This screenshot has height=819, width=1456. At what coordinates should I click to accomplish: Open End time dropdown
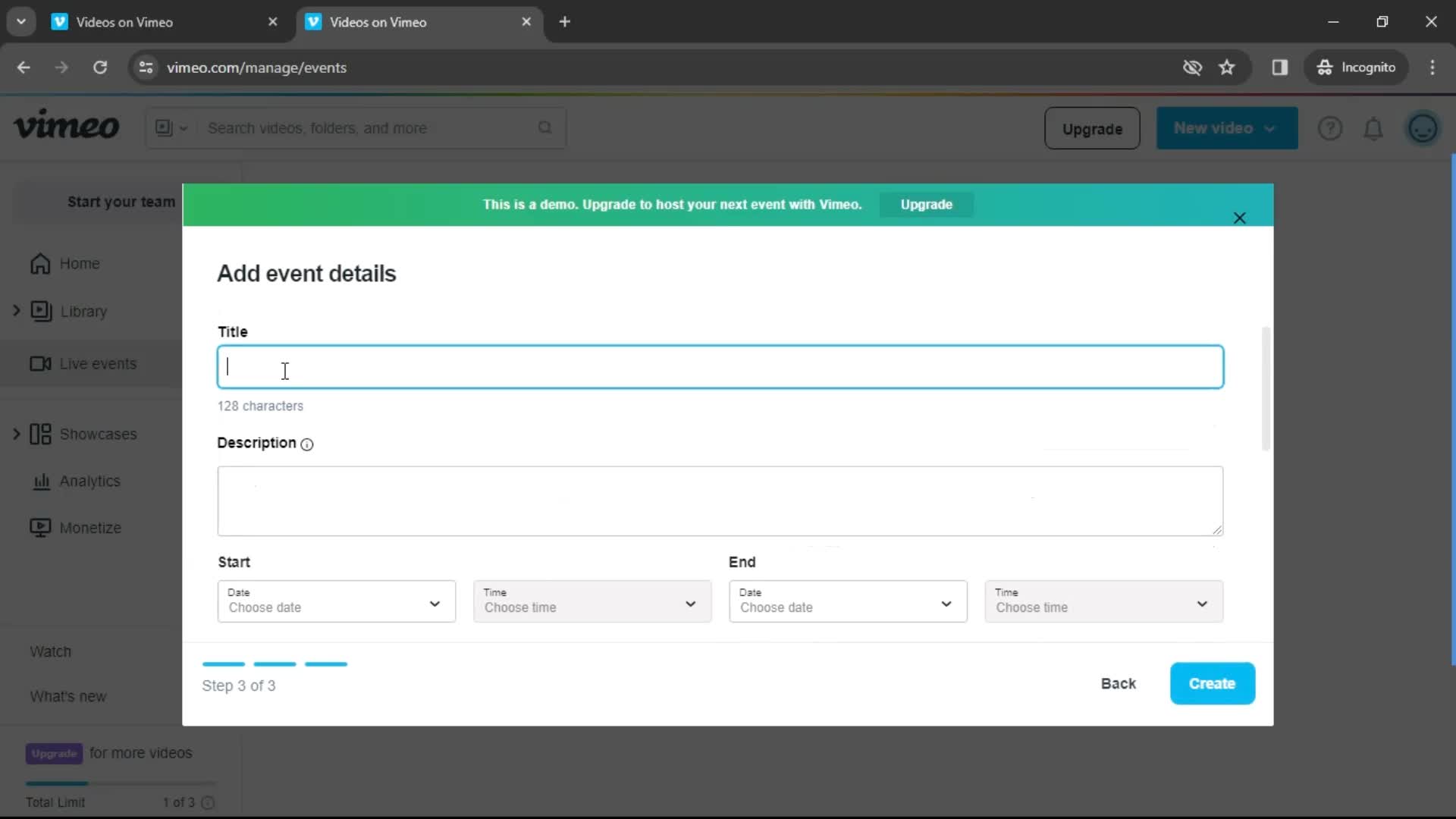(x=1104, y=601)
